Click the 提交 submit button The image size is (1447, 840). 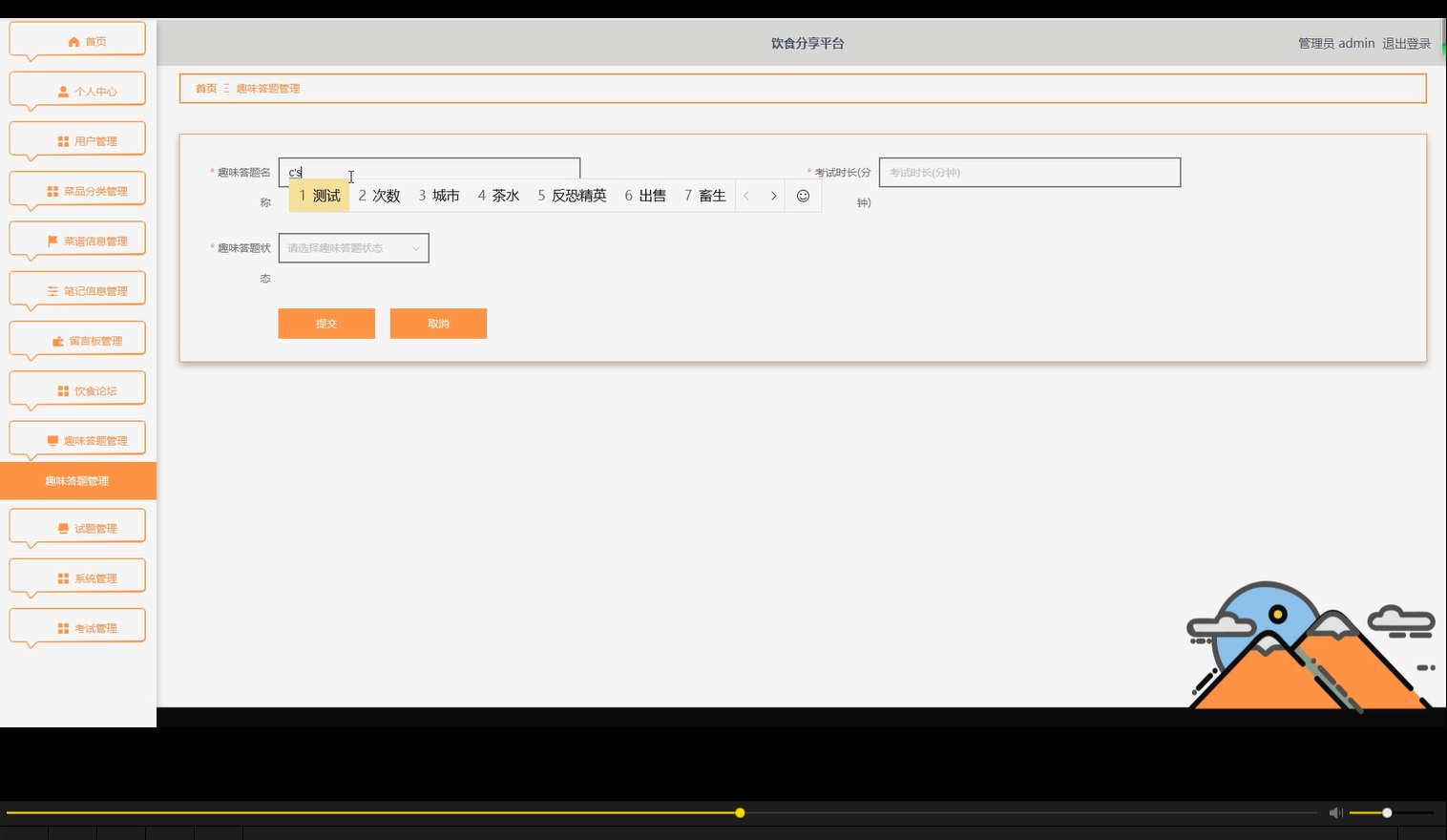coord(326,323)
